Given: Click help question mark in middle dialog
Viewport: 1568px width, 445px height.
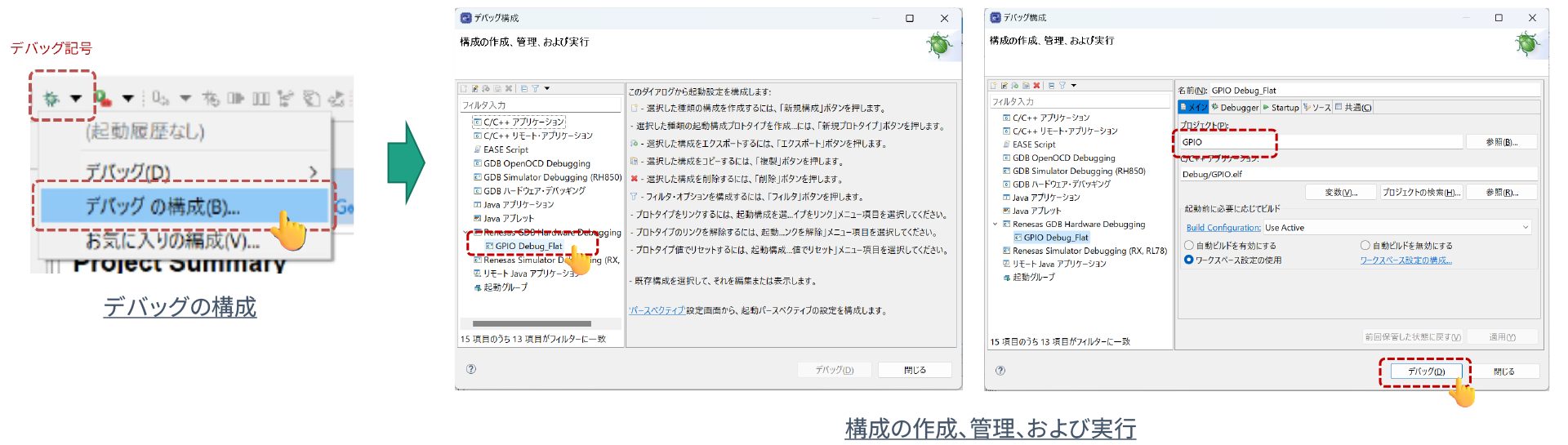Looking at the screenshot, I should click(x=471, y=369).
